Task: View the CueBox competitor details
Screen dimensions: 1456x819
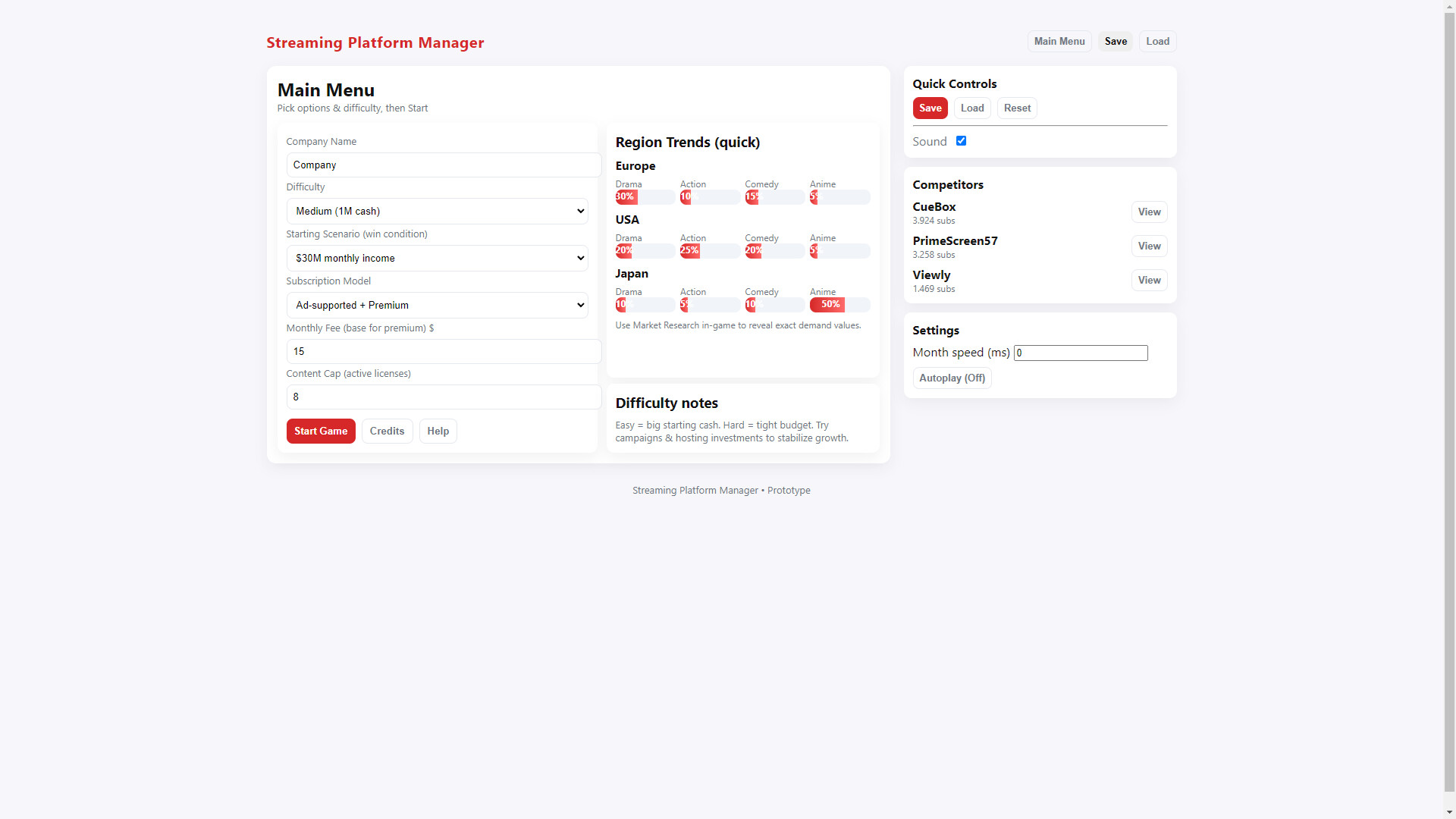Action: [1149, 212]
